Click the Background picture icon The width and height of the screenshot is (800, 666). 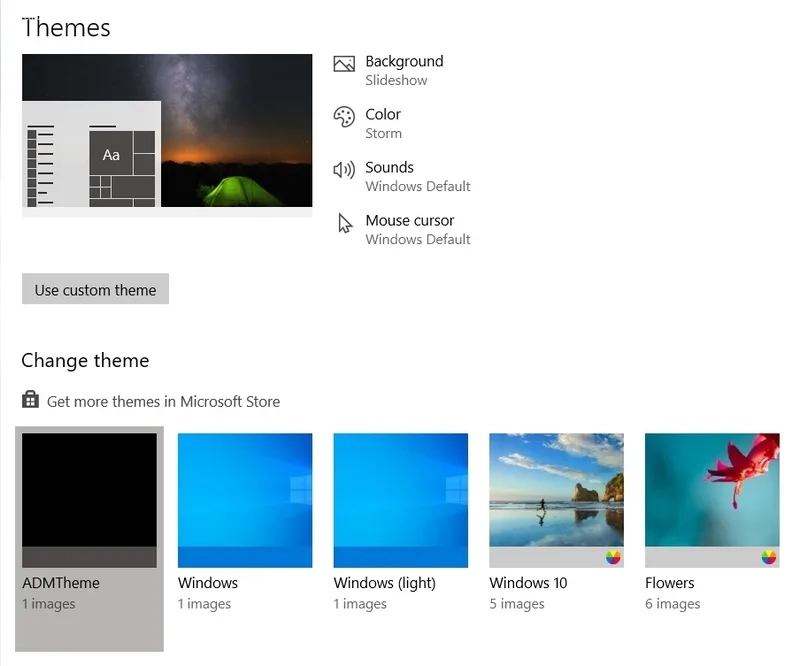click(344, 64)
